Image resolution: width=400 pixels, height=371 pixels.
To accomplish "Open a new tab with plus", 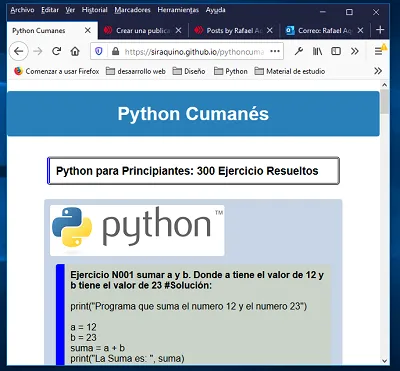I will pos(380,30).
